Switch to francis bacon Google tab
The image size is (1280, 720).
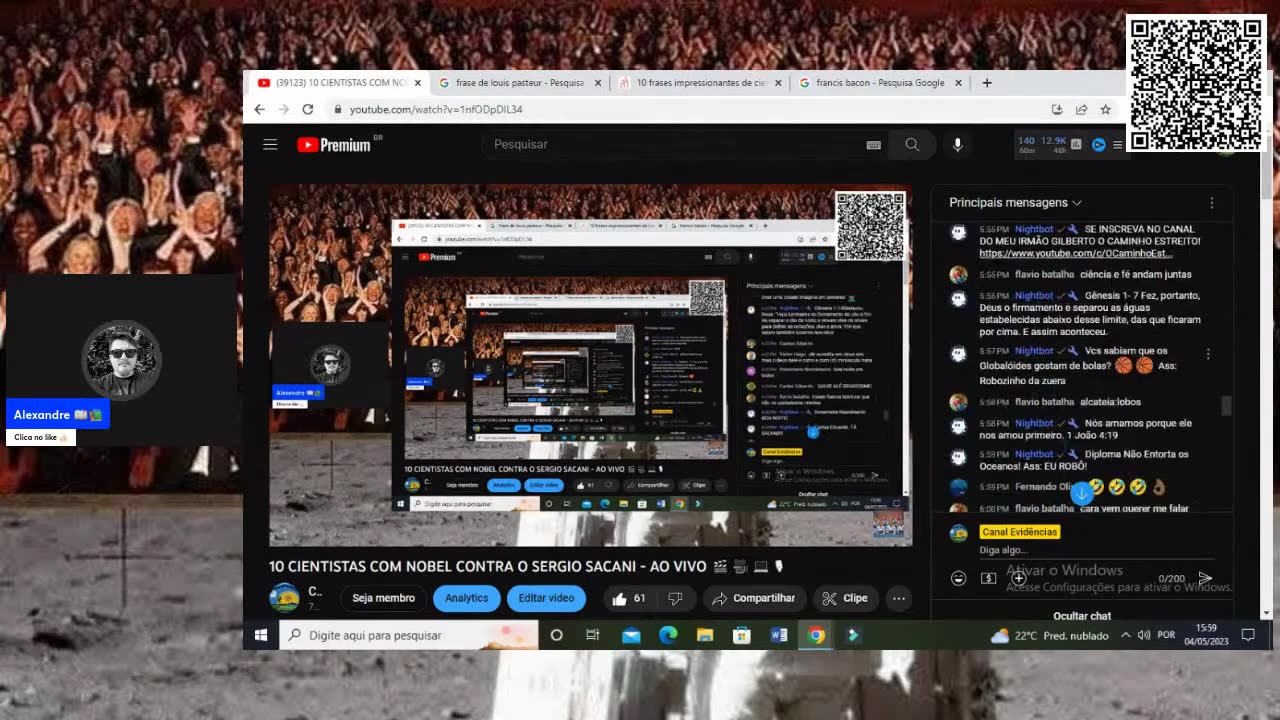[x=880, y=83]
